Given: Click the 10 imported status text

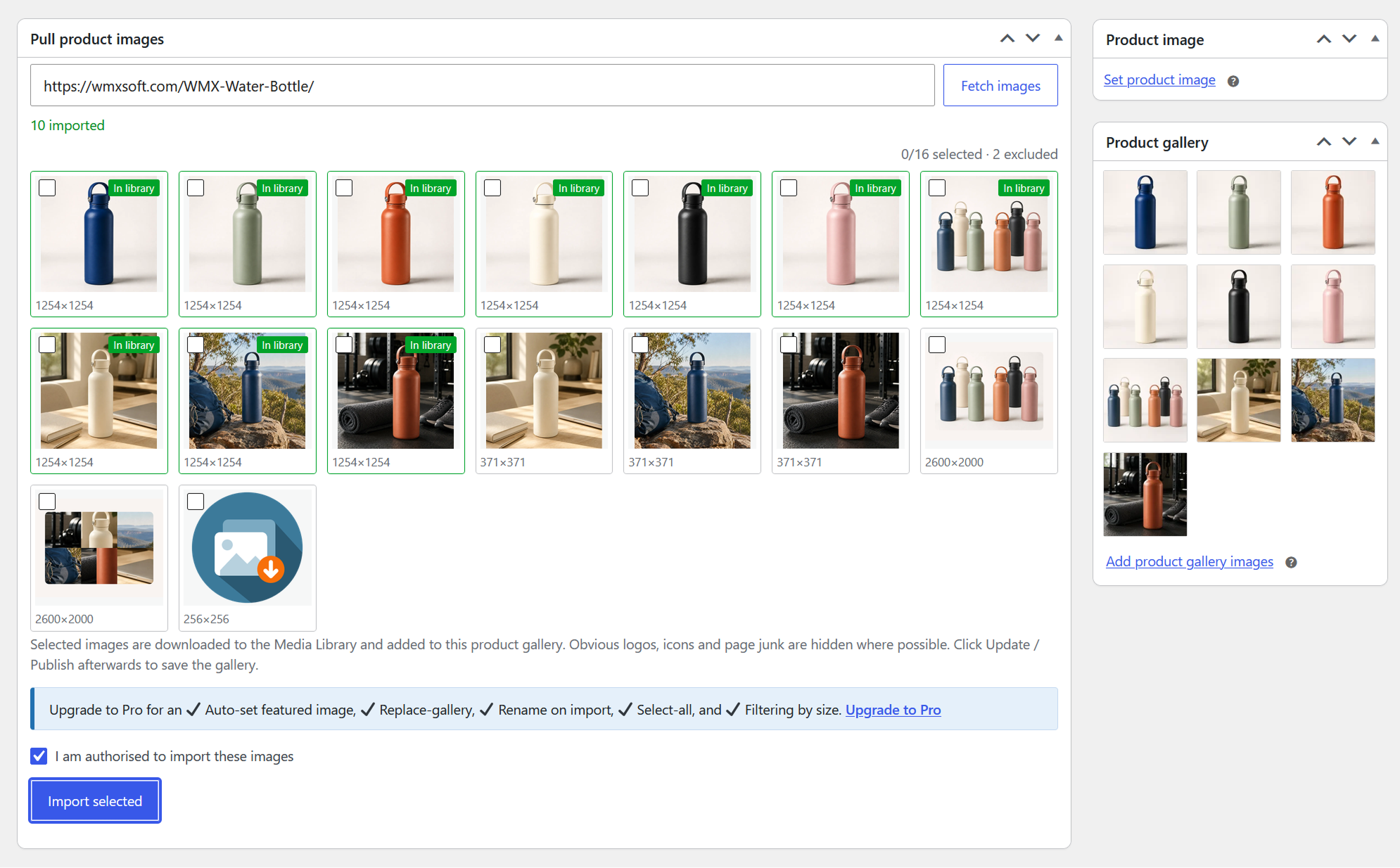Looking at the screenshot, I should (68, 125).
